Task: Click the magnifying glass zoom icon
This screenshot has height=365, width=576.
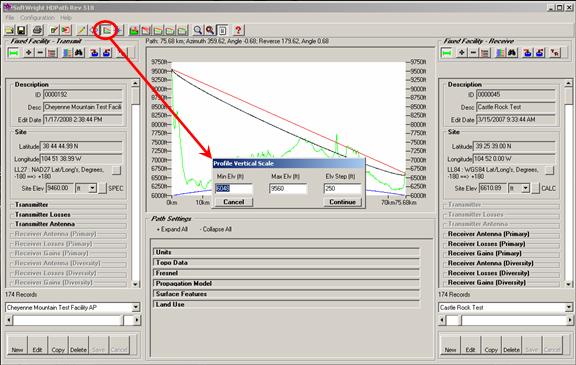Action: [198, 30]
